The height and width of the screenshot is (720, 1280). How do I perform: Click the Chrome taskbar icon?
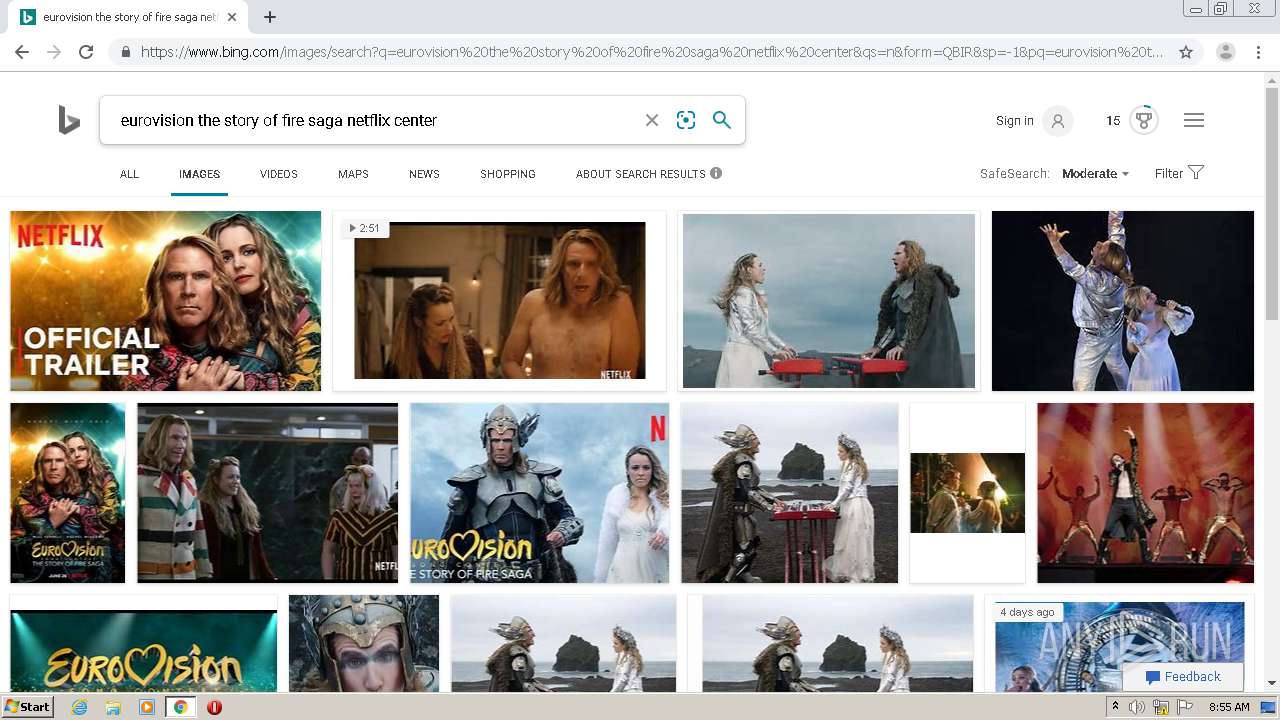coord(181,707)
